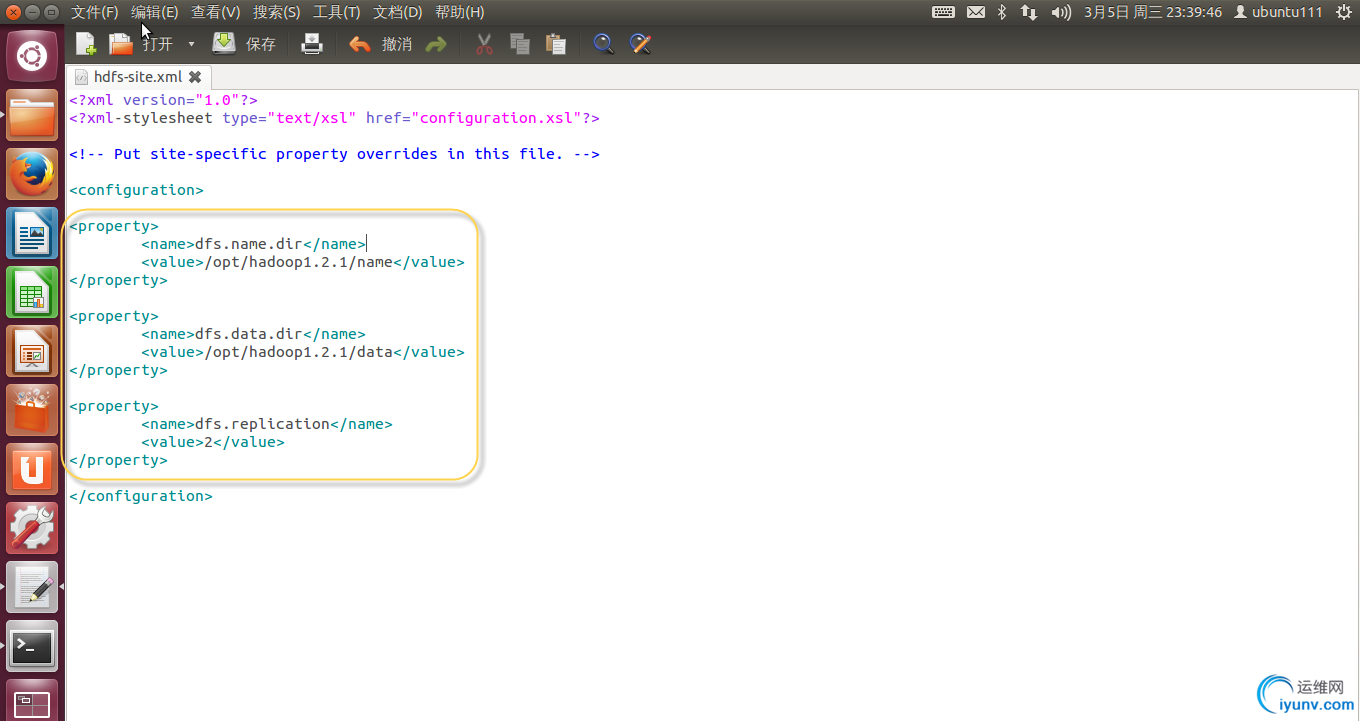Click the Cut scissors icon
The height and width of the screenshot is (721, 1360).
[484, 44]
